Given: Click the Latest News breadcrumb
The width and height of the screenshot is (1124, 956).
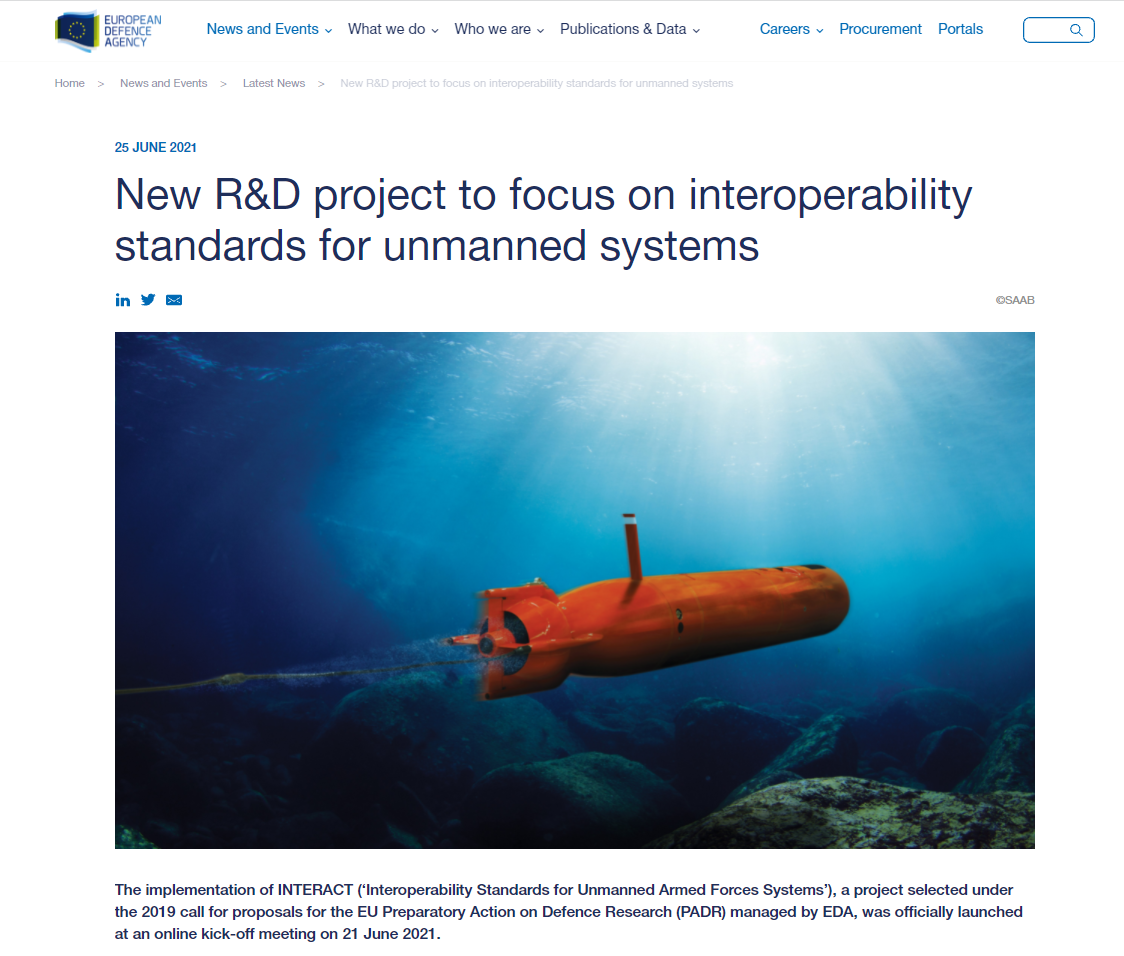Looking at the screenshot, I should coord(274,83).
